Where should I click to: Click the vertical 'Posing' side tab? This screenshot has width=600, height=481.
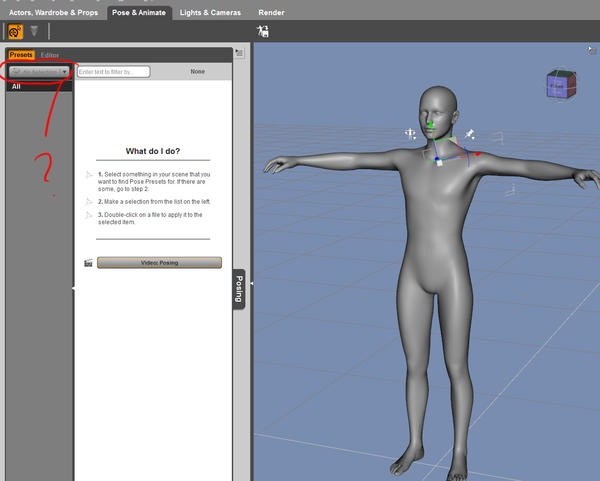pyautogui.click(x=239, y=289)
